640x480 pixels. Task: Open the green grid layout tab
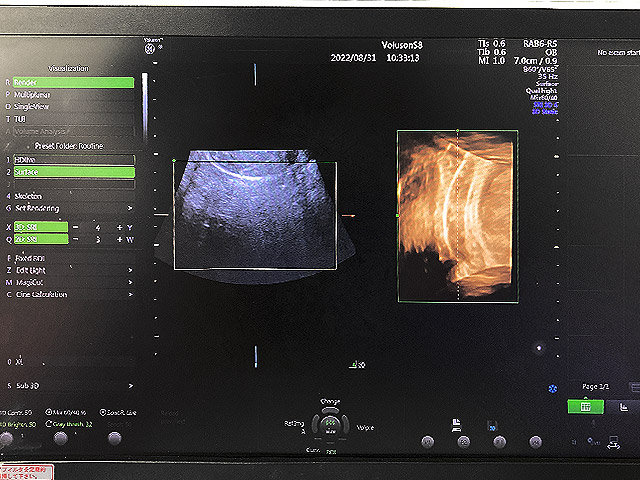[586, 407]
